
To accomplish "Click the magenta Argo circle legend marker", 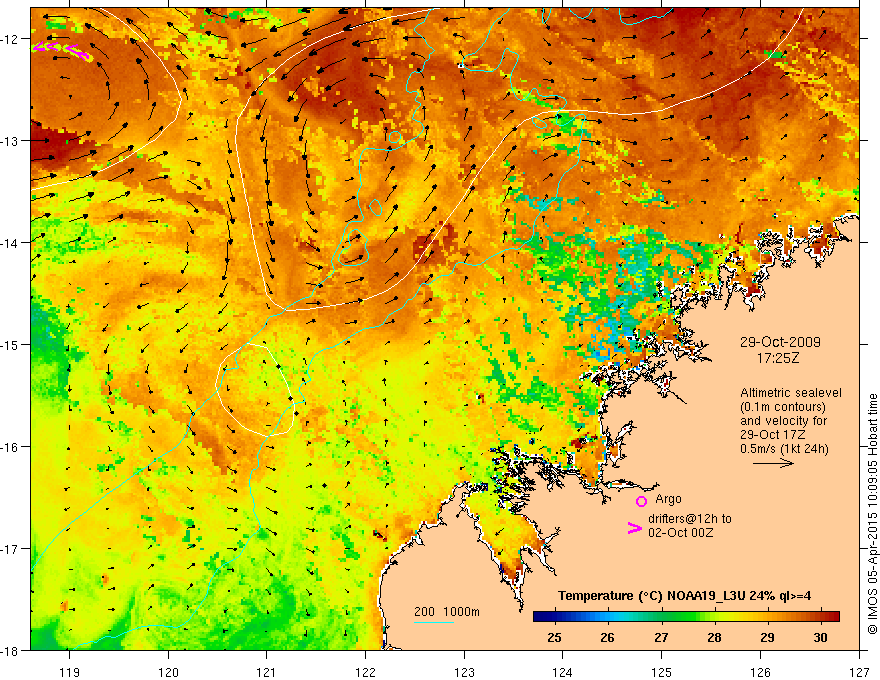I will coord(641,501).
